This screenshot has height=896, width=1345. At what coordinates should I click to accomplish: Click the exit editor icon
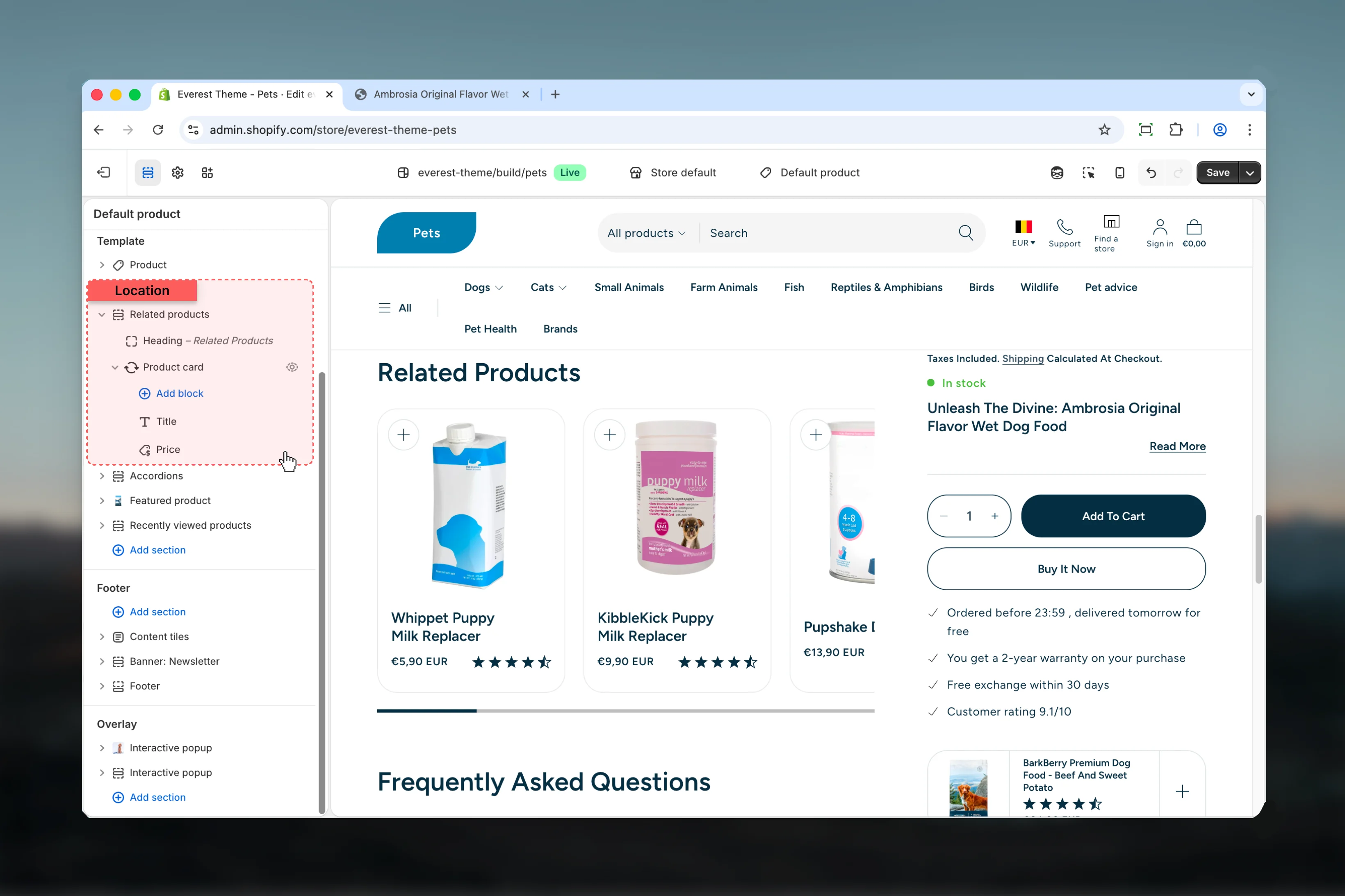pos(103,173)
